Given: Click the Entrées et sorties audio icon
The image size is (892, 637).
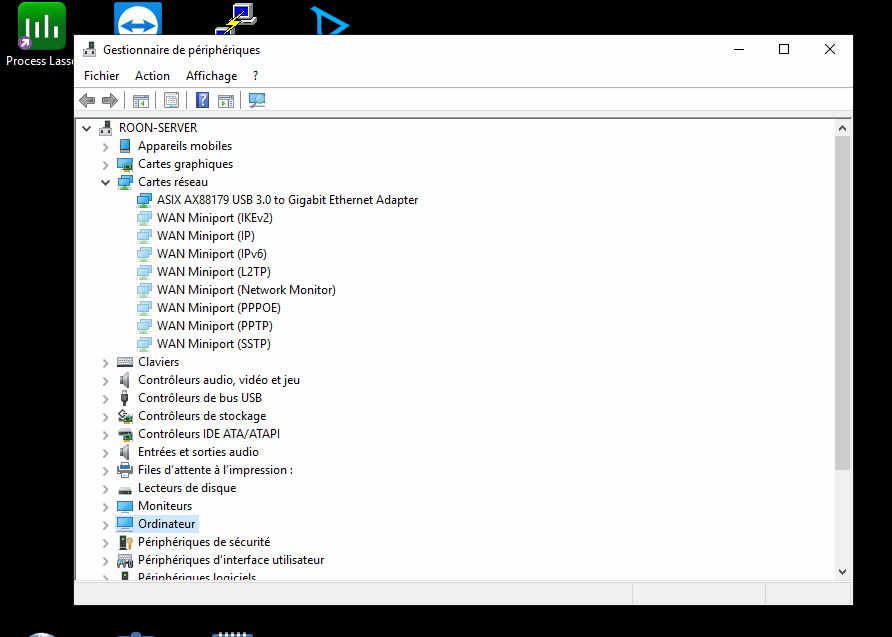Looking at the screenshot, I should click(x=125, y=452).
